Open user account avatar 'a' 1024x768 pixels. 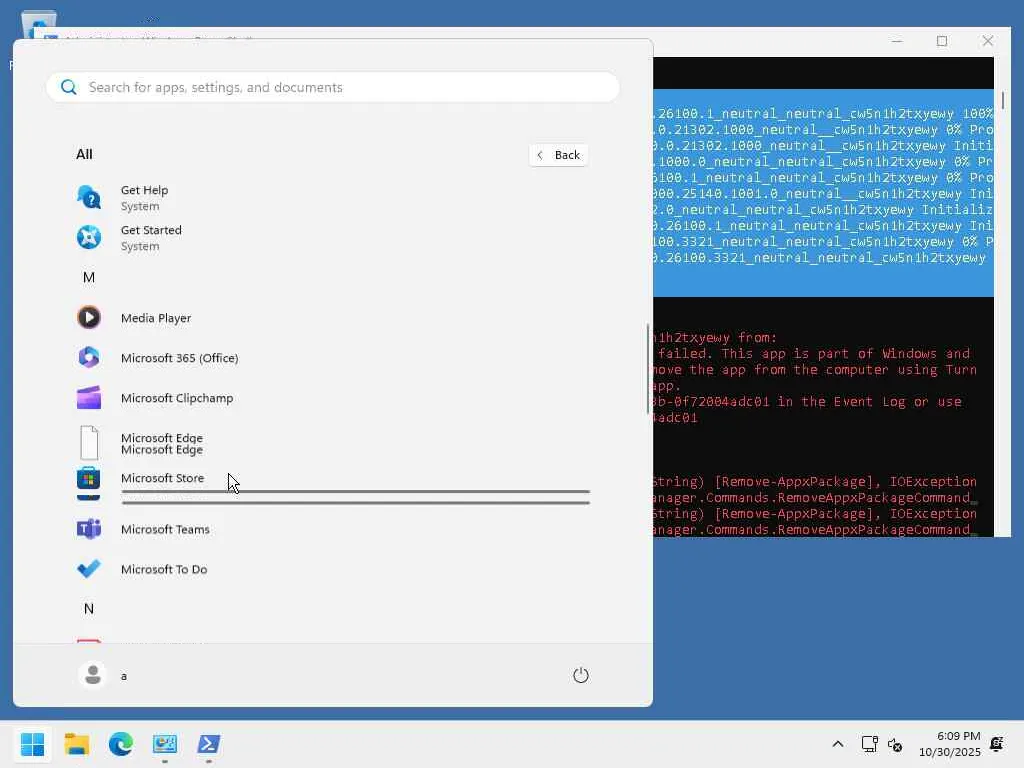(93, 675)
